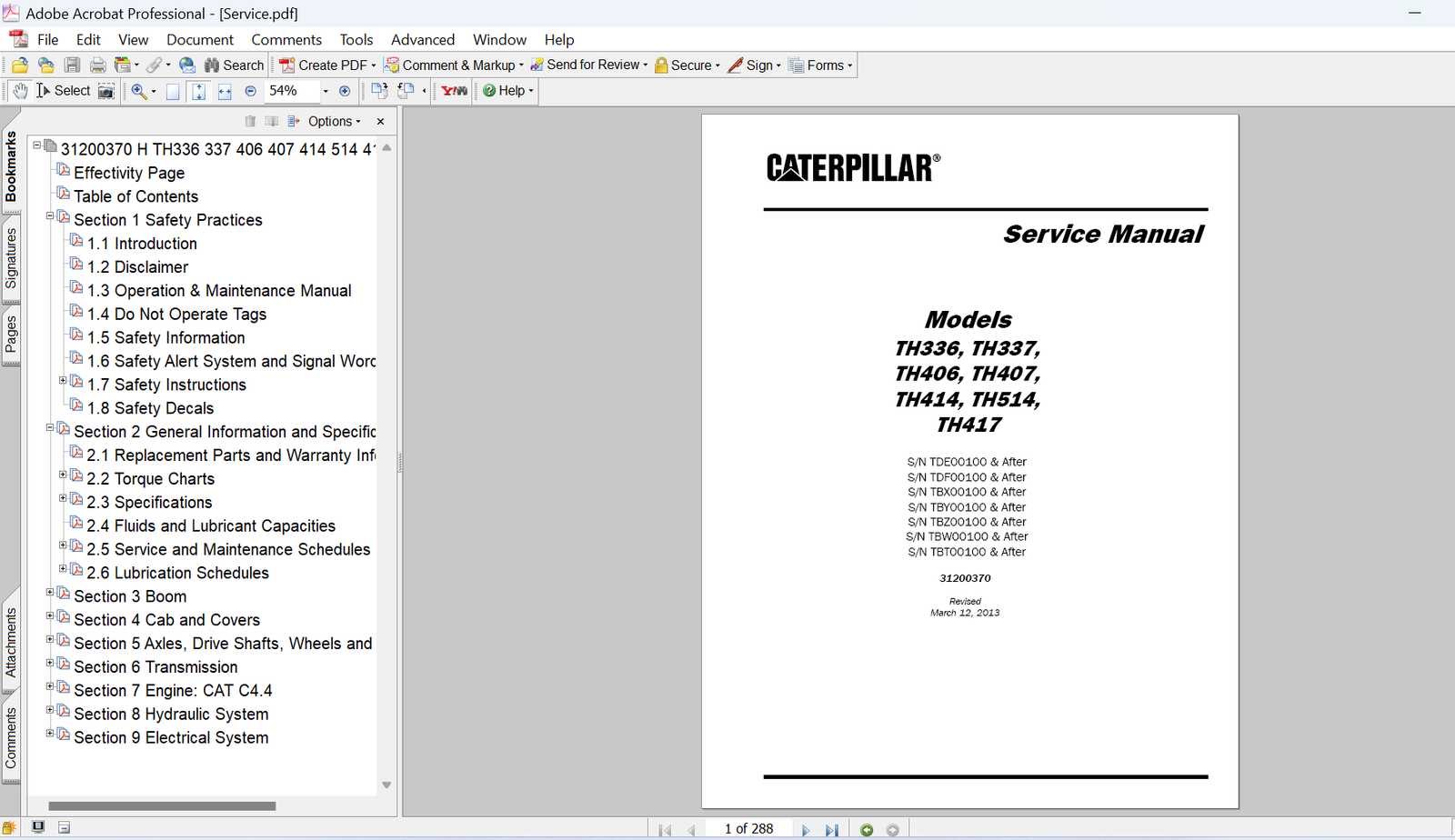Viewport: 1455px width, 840px height.
Task: Expand the Section 7 Engine: CAT C4.4 bookmark
Action: coord(50,686)
